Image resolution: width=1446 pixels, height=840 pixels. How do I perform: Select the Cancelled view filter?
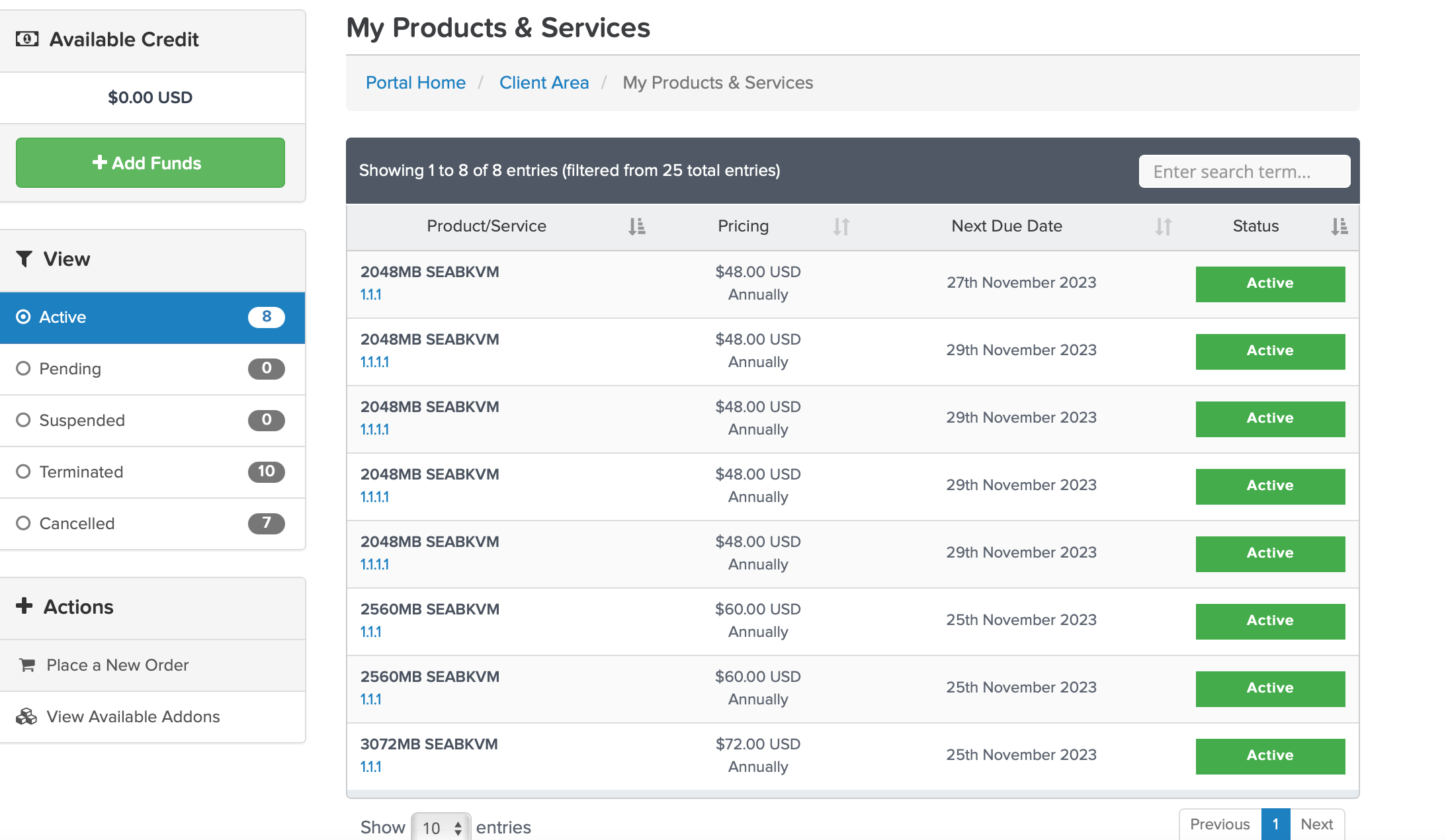tap(24, 523)
